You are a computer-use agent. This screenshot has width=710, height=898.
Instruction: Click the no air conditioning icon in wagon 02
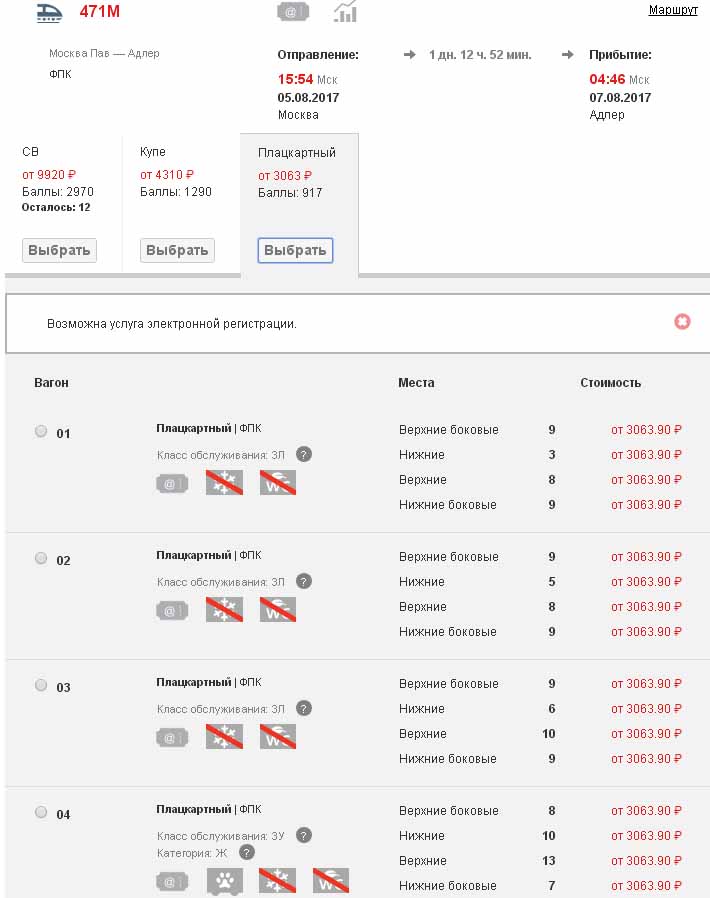[224, 610]
